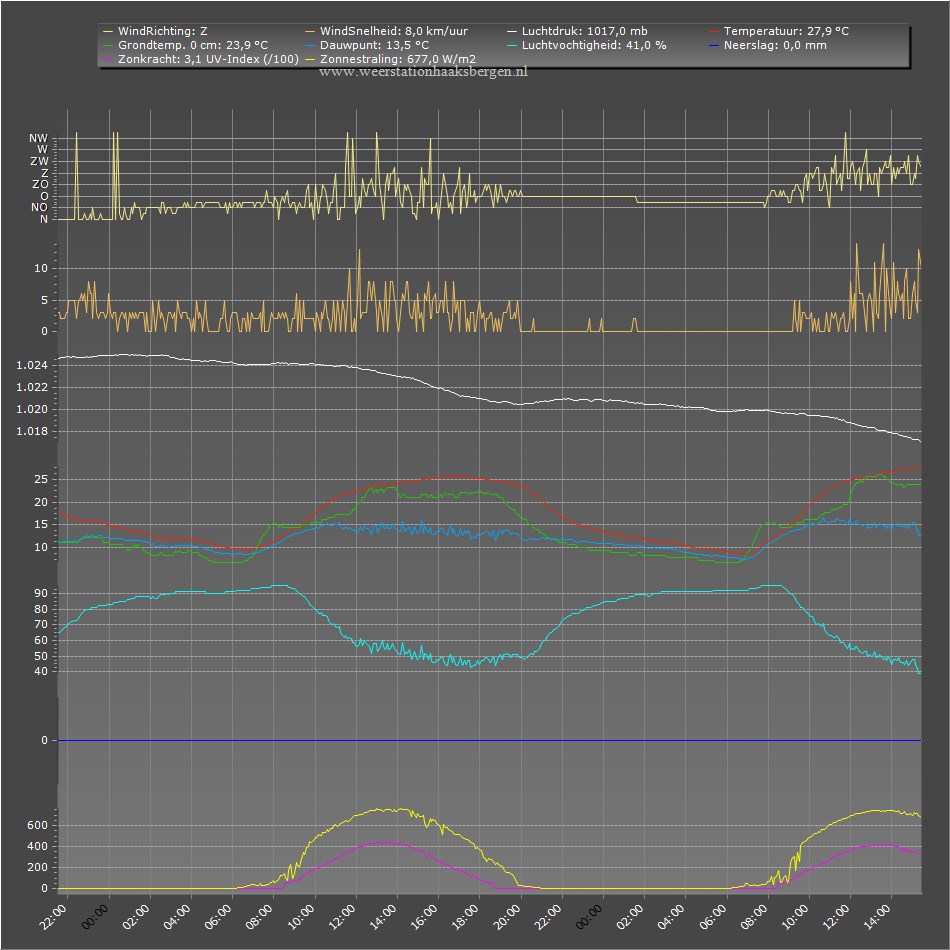The width and height of the screenshot is (950, 950).
Task: Click the WindSnelheid: 8,0 km/uur legend entry
Action: coord(387,31)
